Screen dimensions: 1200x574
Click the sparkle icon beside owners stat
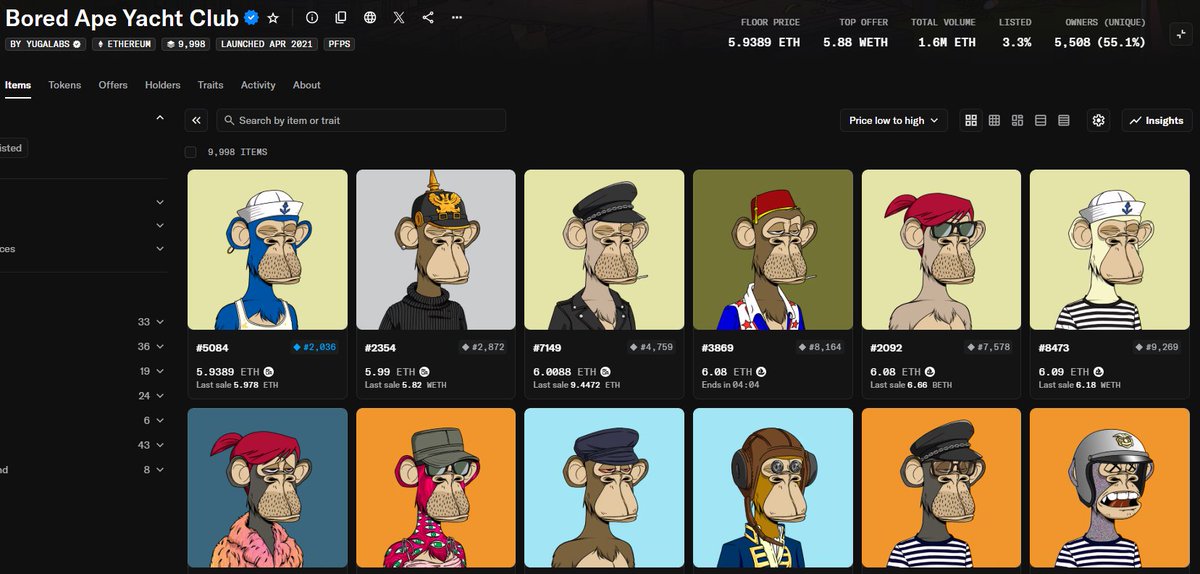click(x=1181, y=35)
